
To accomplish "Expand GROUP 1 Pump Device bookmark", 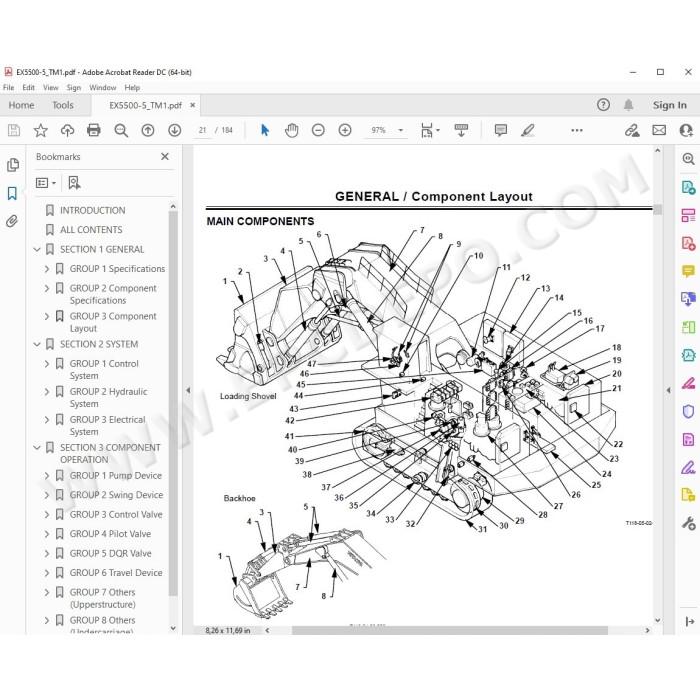I will tap(47, 475).
